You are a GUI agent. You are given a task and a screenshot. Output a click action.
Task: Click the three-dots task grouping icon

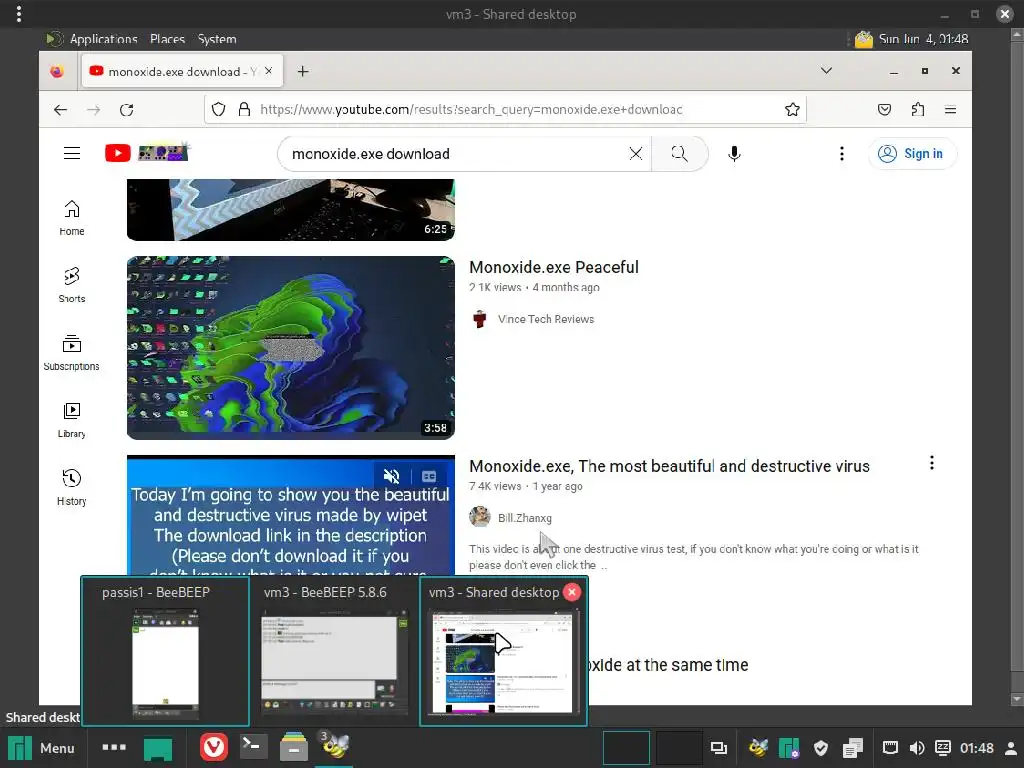114,747
